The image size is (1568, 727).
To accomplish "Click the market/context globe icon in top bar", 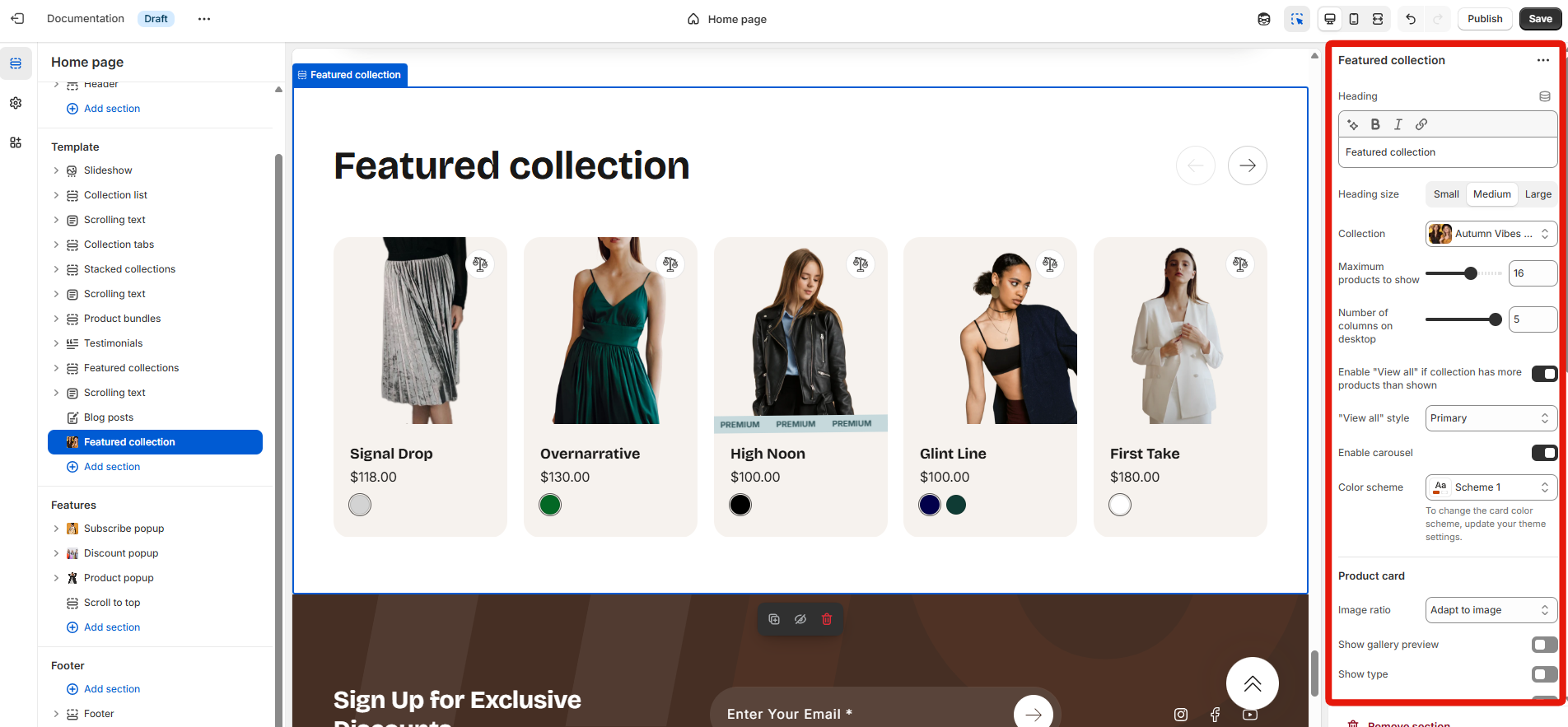I will pos(1264,19).
